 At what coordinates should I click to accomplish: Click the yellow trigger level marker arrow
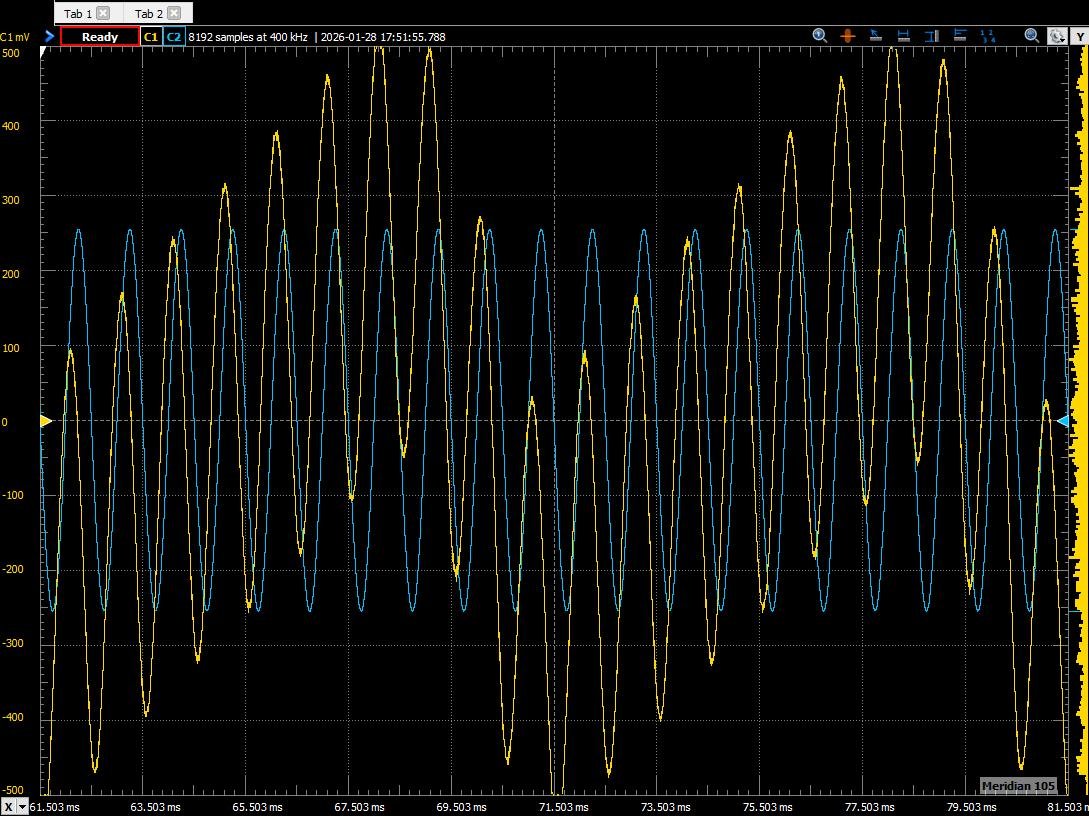[44, 421]
